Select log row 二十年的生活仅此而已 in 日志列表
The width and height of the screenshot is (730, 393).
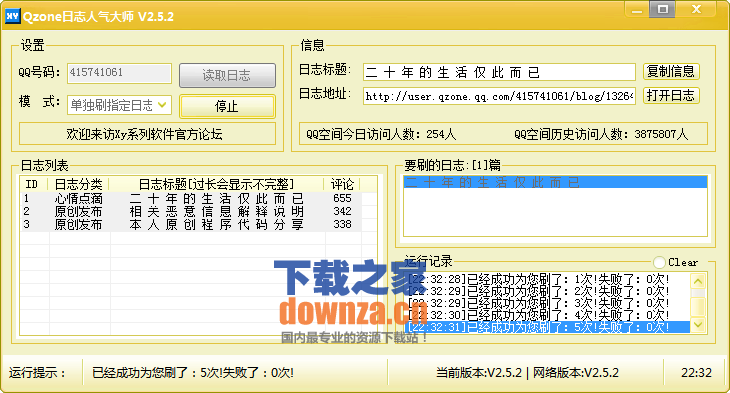coord(191,198)
